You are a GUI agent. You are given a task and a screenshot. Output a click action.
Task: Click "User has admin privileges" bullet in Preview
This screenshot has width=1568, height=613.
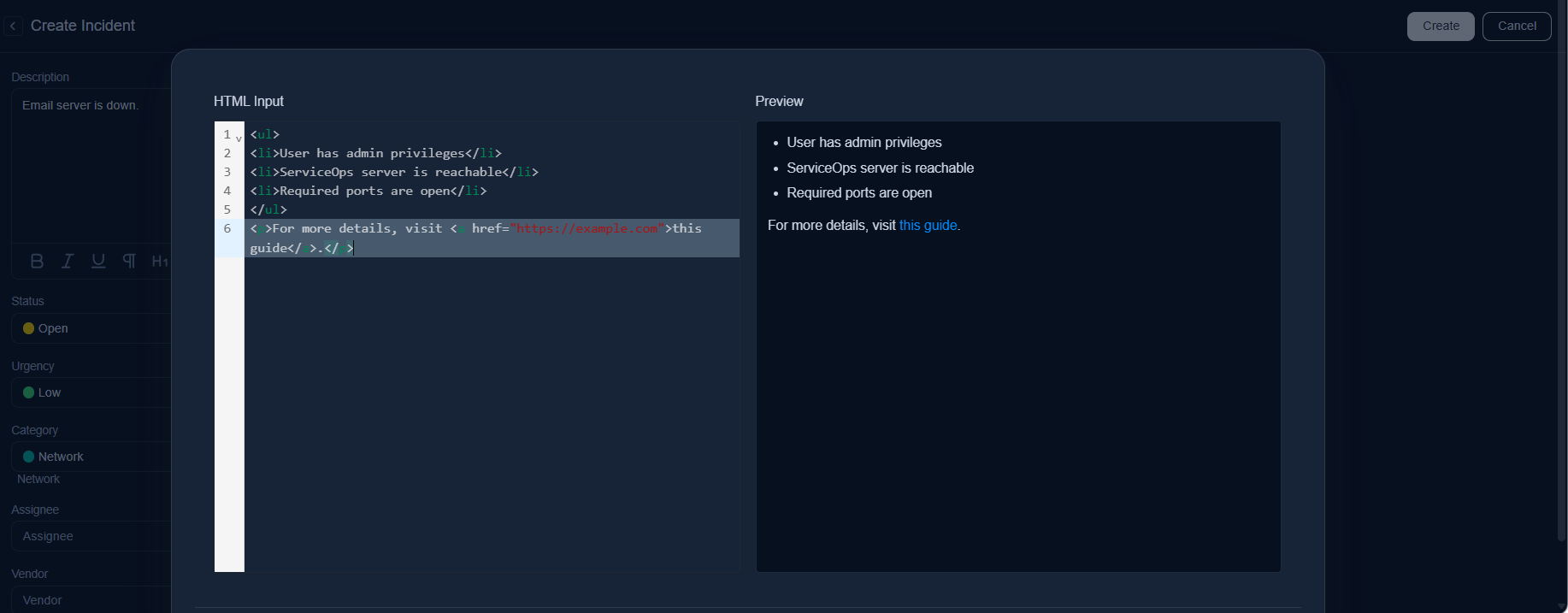[x=864, y=143]
